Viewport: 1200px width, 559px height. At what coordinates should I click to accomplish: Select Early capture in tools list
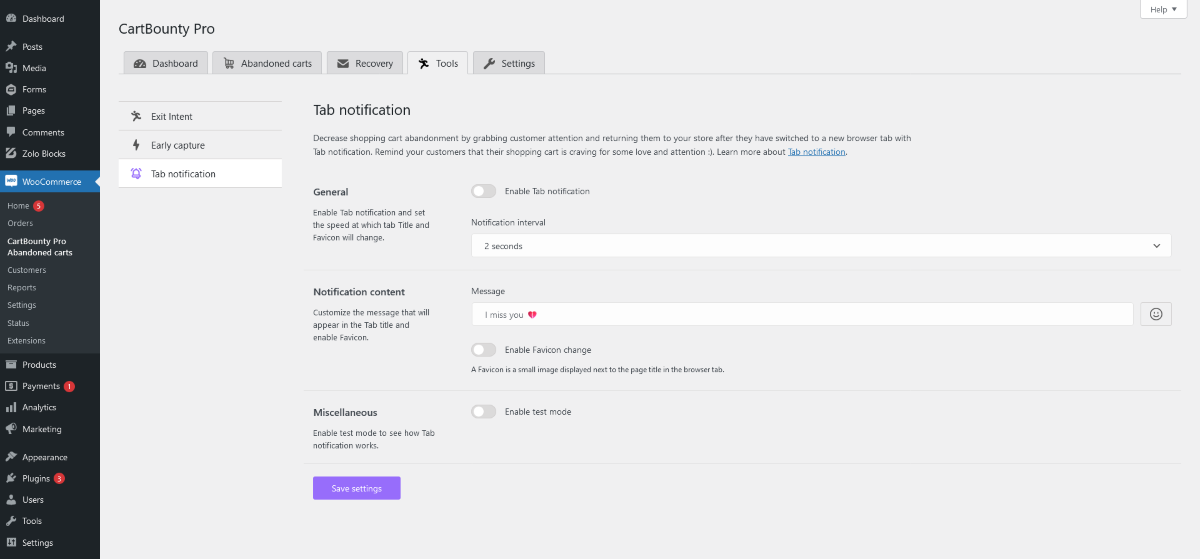(x=200, y=145)
